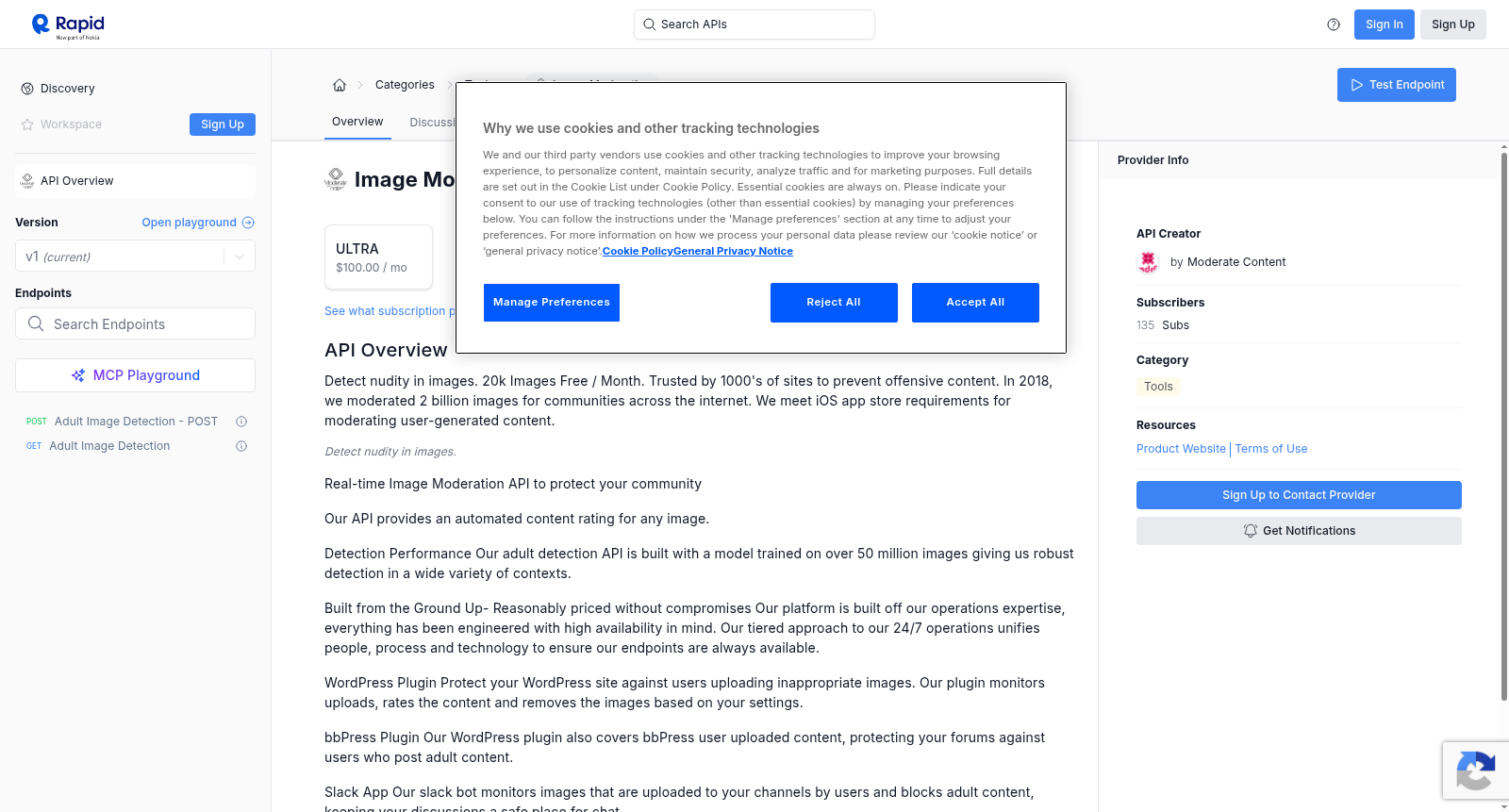Click the Open playground arrow icon
This screenshot has width=1509, height=812.
click(248, 223)
